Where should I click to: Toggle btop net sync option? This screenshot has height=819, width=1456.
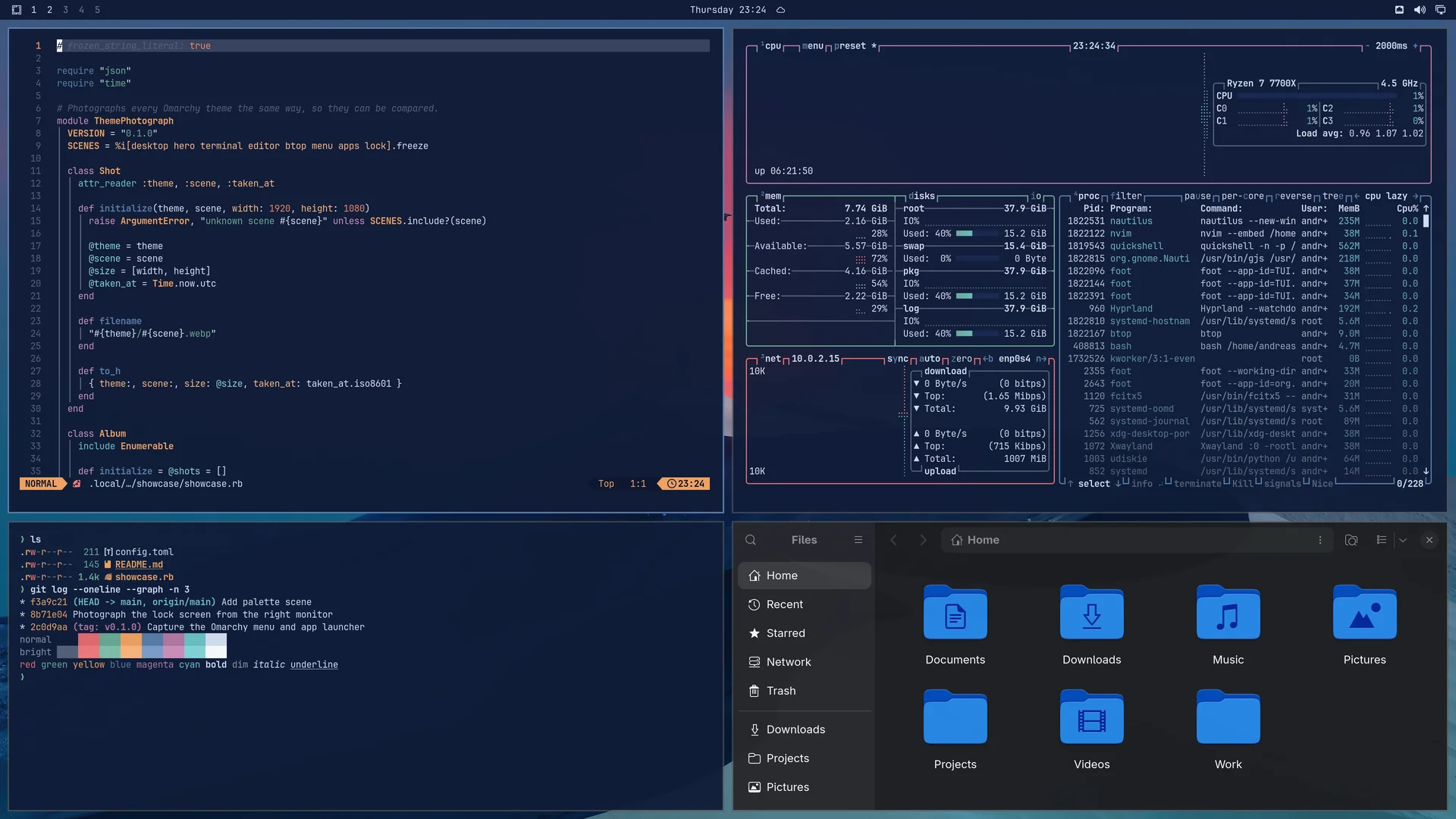pos(898,359)
